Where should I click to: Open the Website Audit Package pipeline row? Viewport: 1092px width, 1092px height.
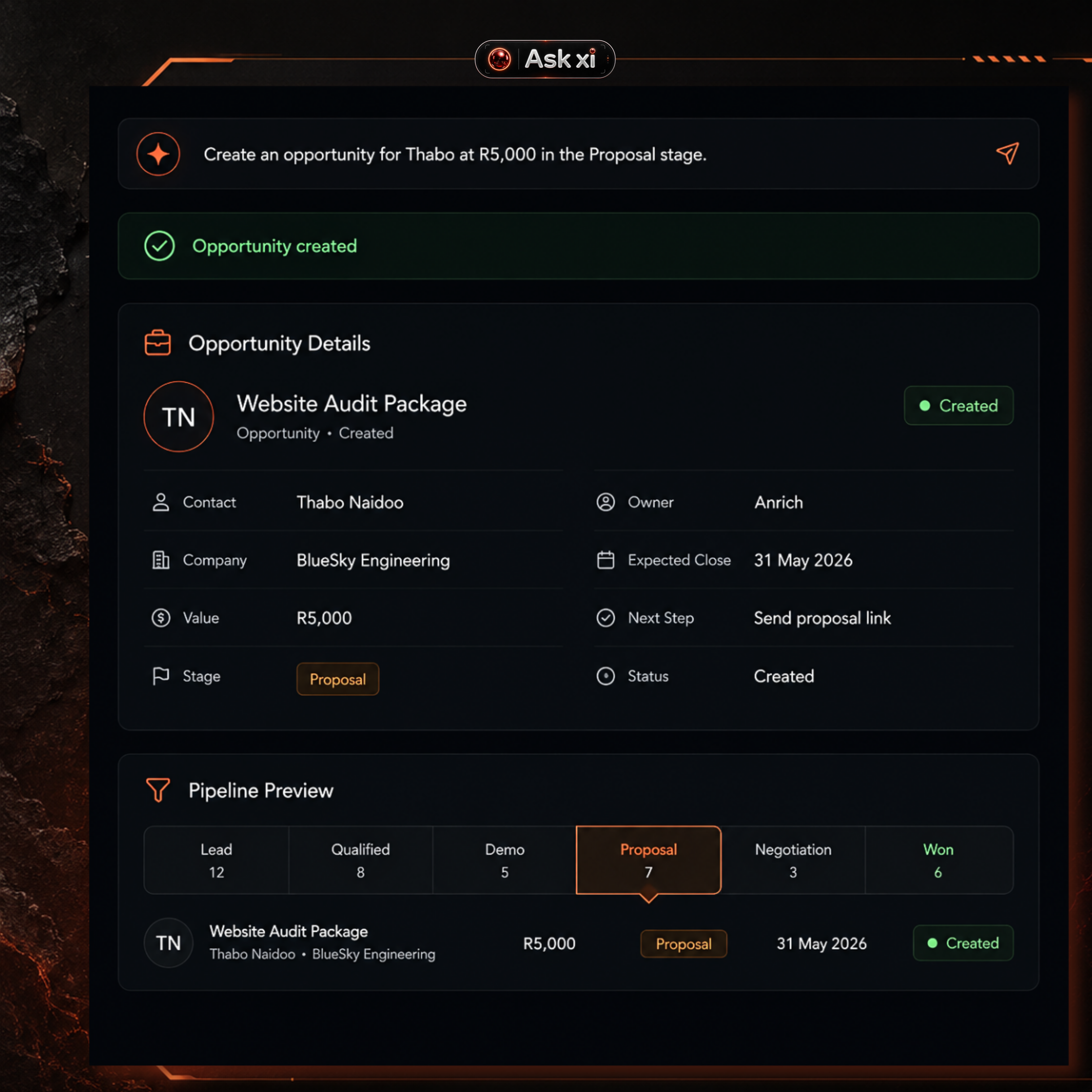coord(578,943)
